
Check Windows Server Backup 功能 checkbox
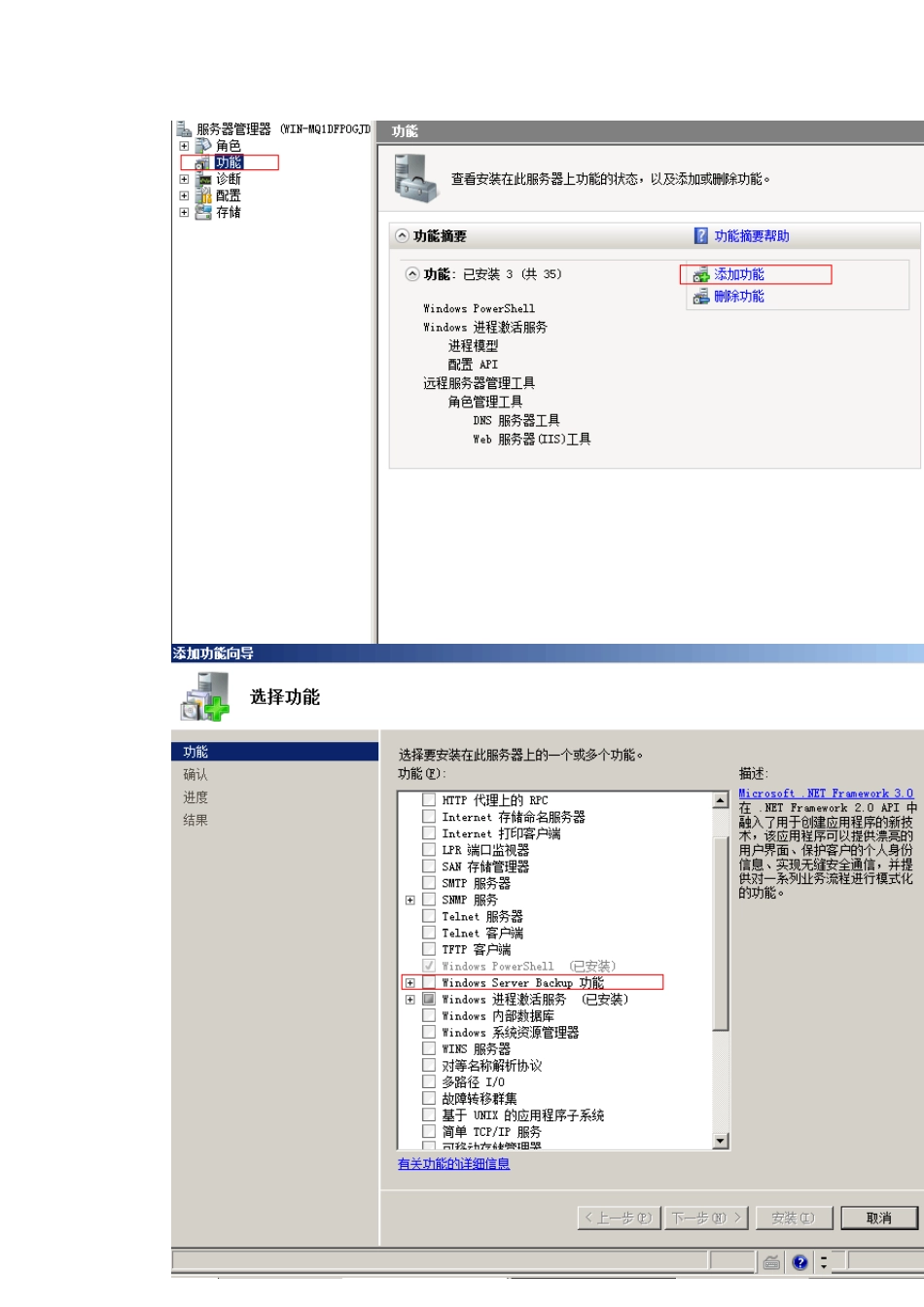tap(429, 982)
